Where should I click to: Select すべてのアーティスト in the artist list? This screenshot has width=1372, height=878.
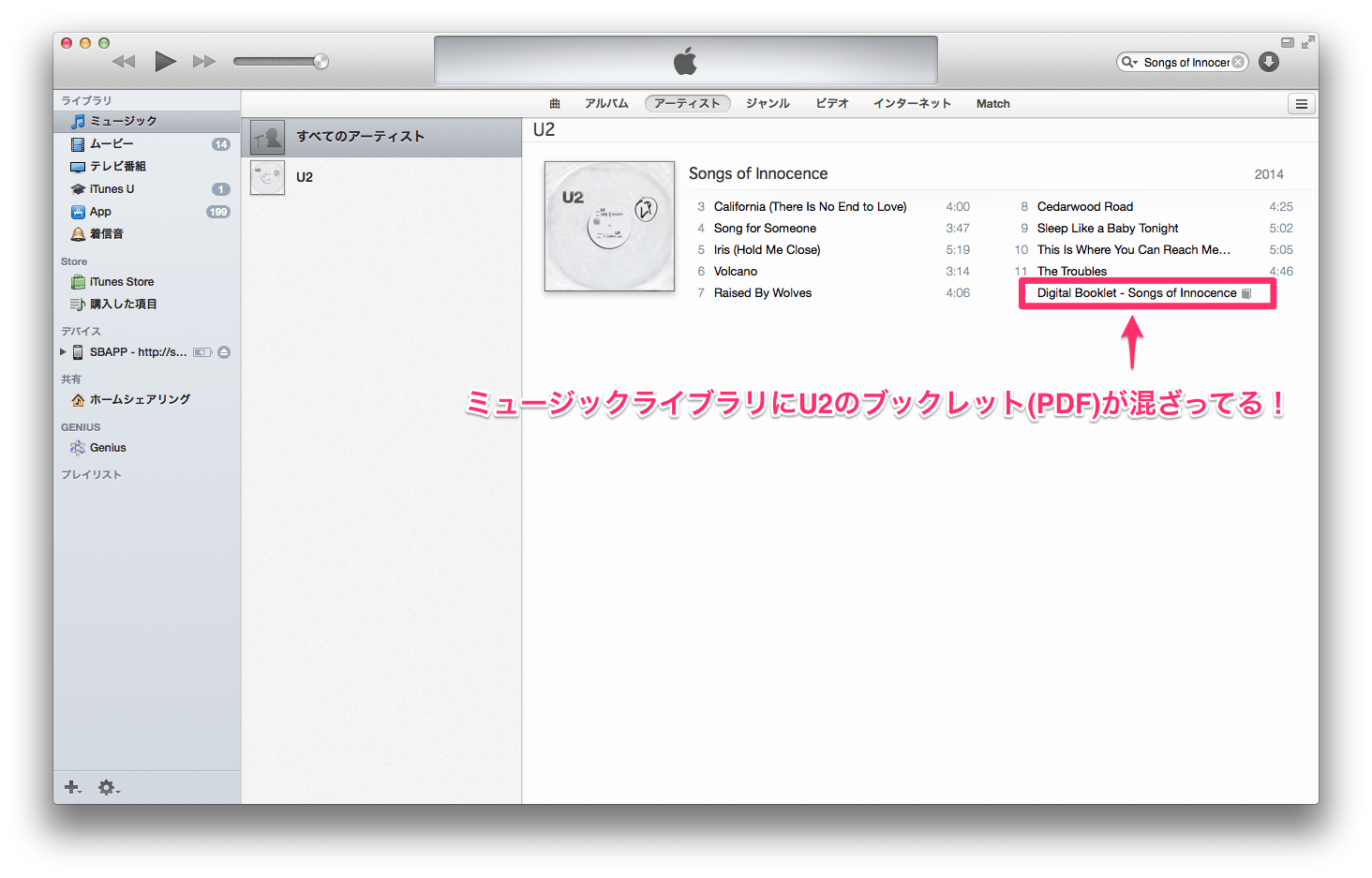point(381,137)
